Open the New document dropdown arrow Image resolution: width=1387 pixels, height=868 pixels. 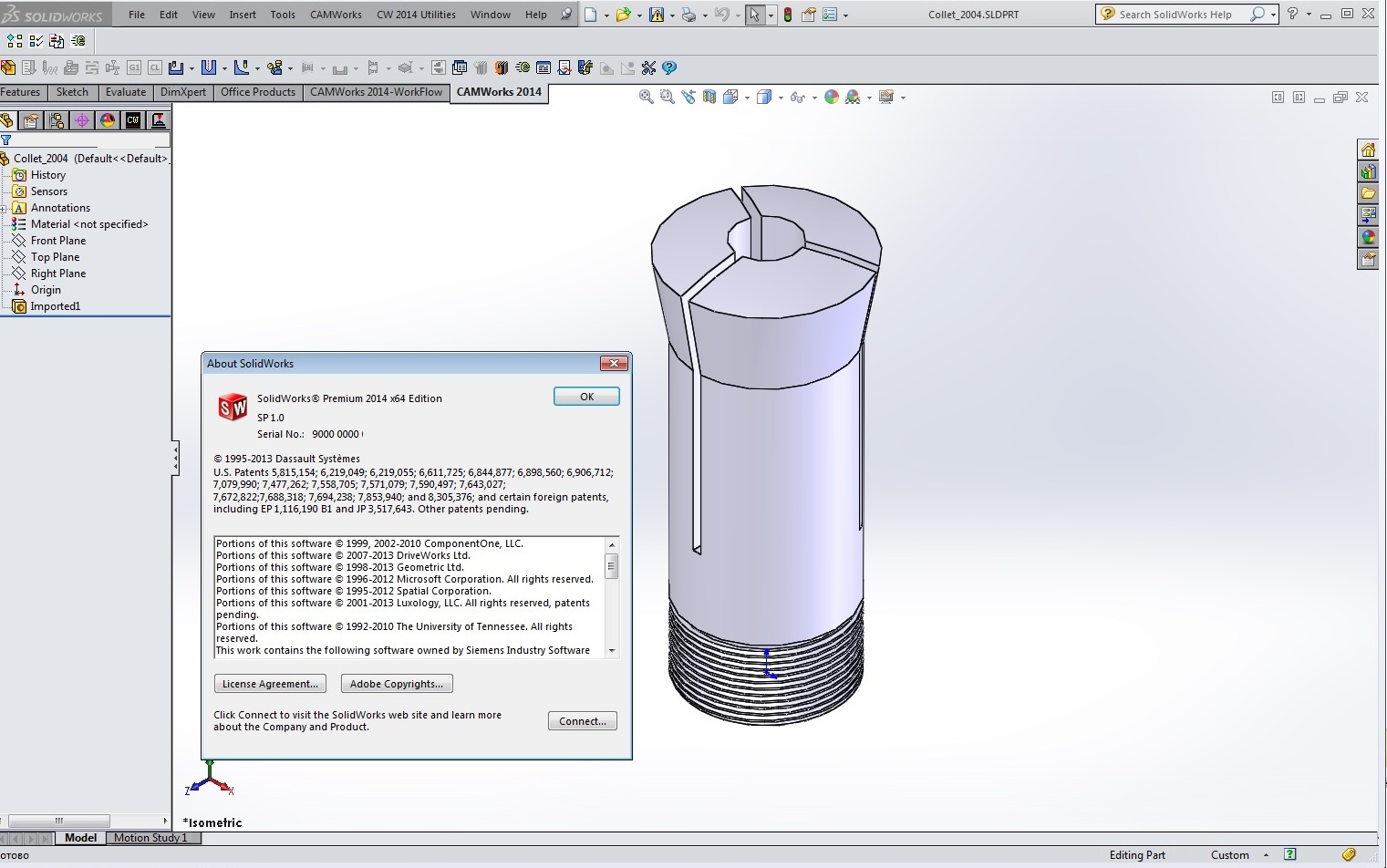606,15
